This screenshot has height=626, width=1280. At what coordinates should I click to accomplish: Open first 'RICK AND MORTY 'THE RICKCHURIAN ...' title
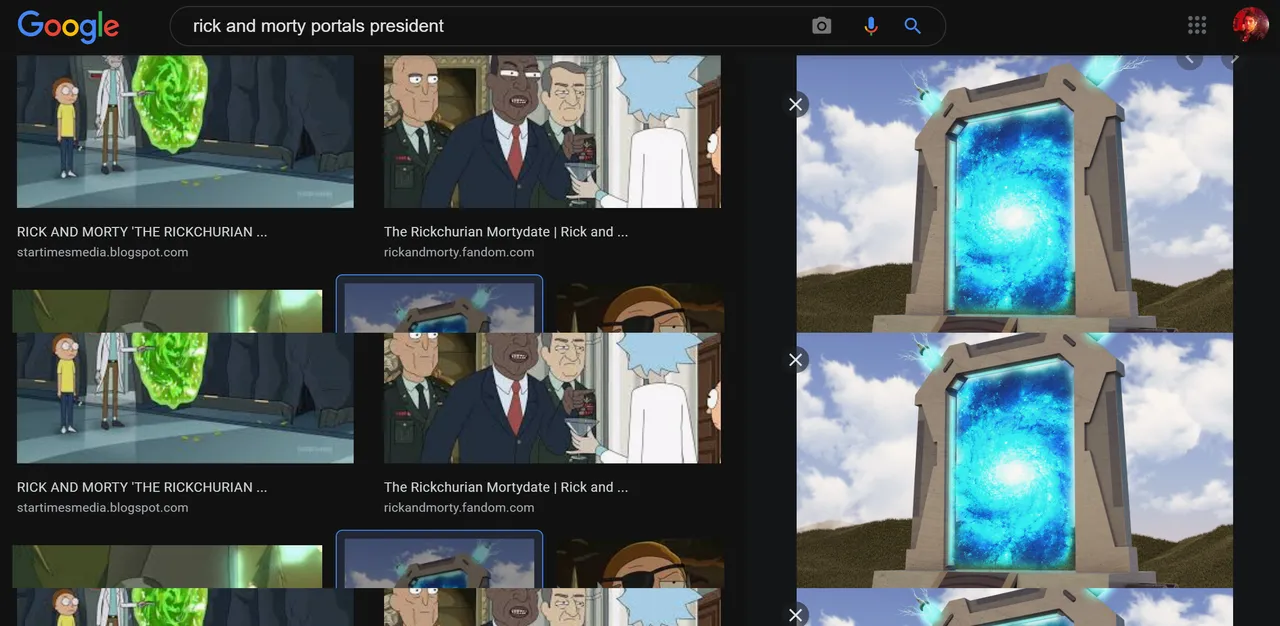(142, 232)
